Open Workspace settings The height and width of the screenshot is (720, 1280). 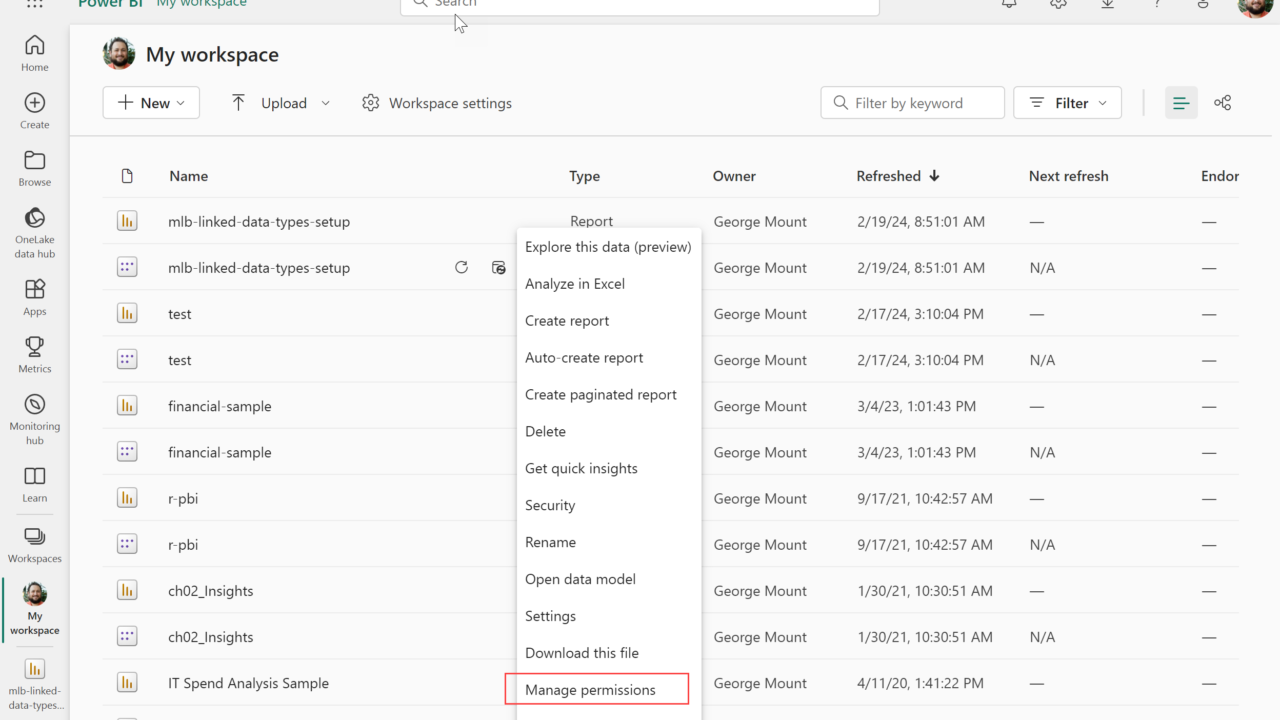[x=437, y=103]
